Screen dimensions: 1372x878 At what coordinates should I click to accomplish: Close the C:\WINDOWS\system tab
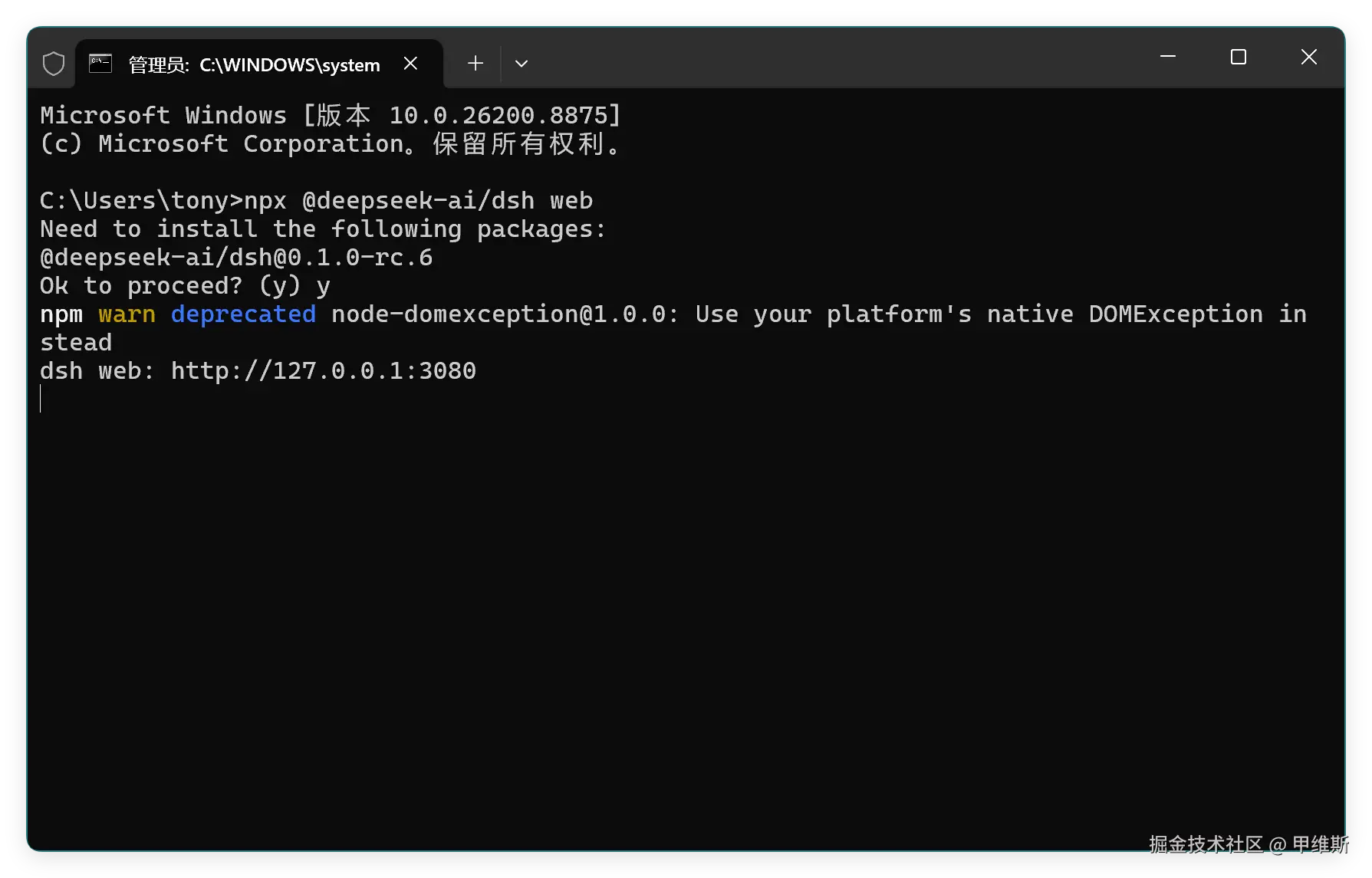pyautogui.click(x=411, y=64)
